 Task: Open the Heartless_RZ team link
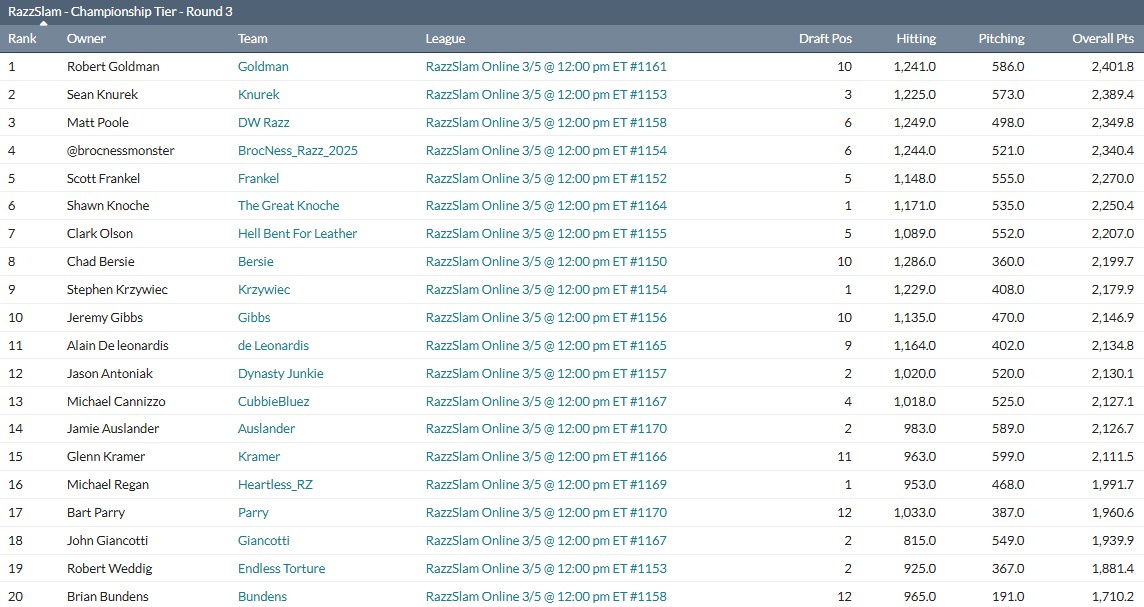tap(275, 484)
